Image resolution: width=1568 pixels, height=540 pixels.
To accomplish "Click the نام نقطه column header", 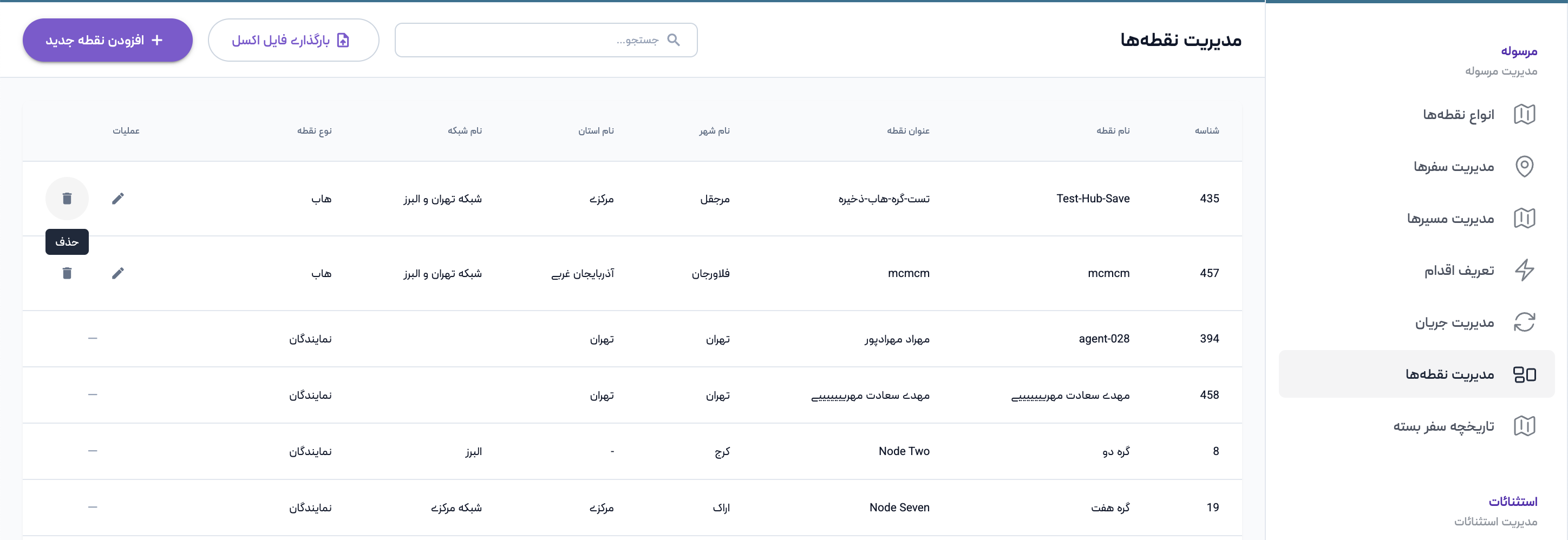I will coord(1113,131).
